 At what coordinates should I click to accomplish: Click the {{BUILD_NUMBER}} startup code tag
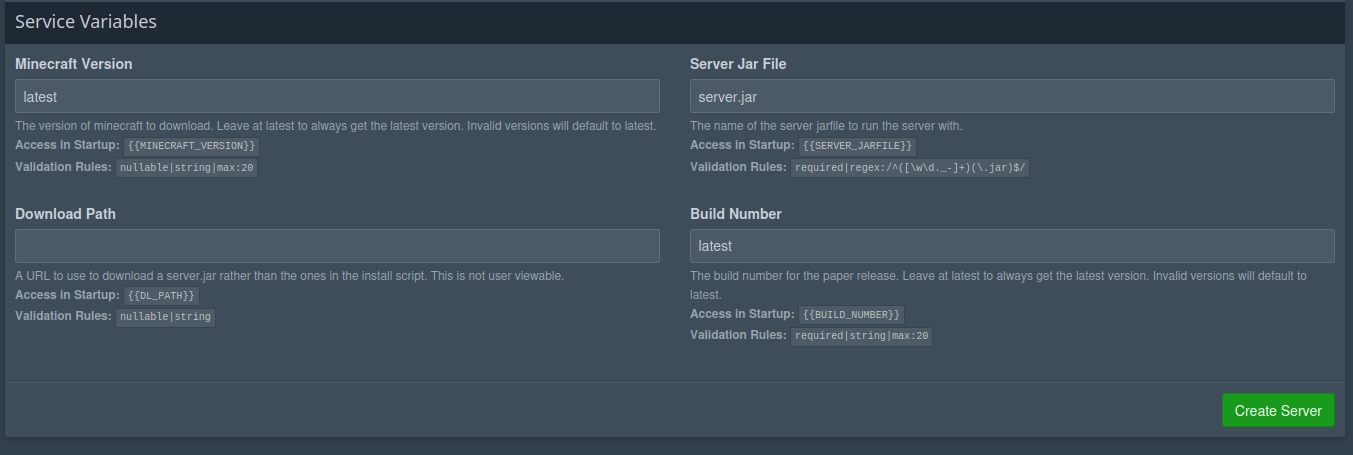(x=851, y=315)
